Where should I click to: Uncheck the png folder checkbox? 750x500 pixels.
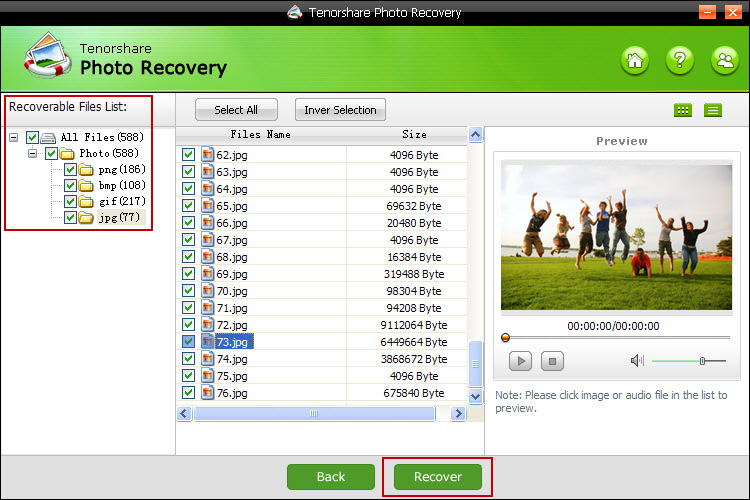coord(70,170)
